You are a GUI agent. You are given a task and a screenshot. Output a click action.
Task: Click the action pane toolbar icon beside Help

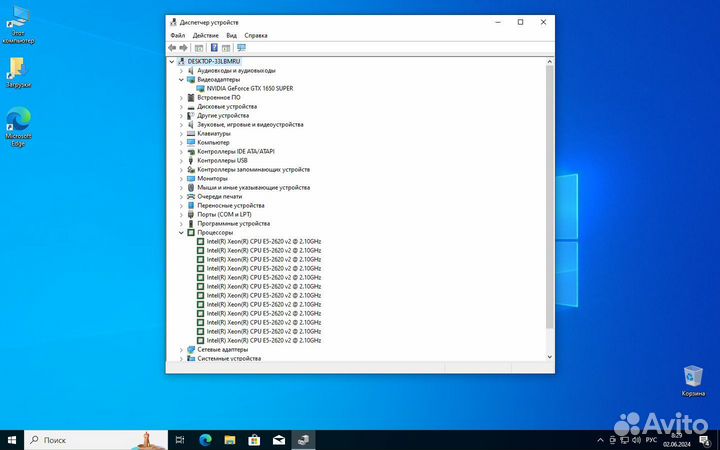pos(226,48)
